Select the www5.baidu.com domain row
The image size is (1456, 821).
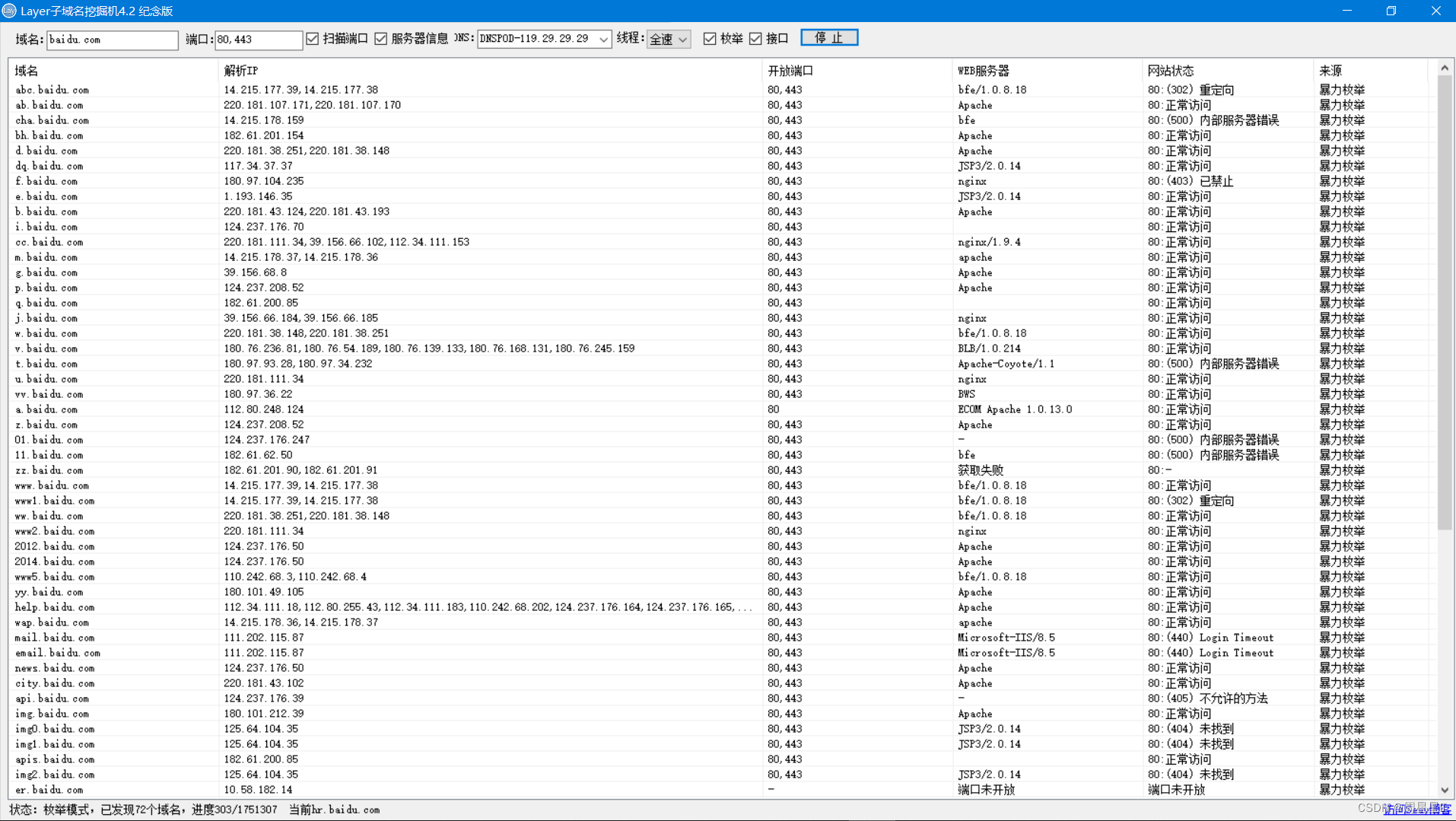coord(719,577)
